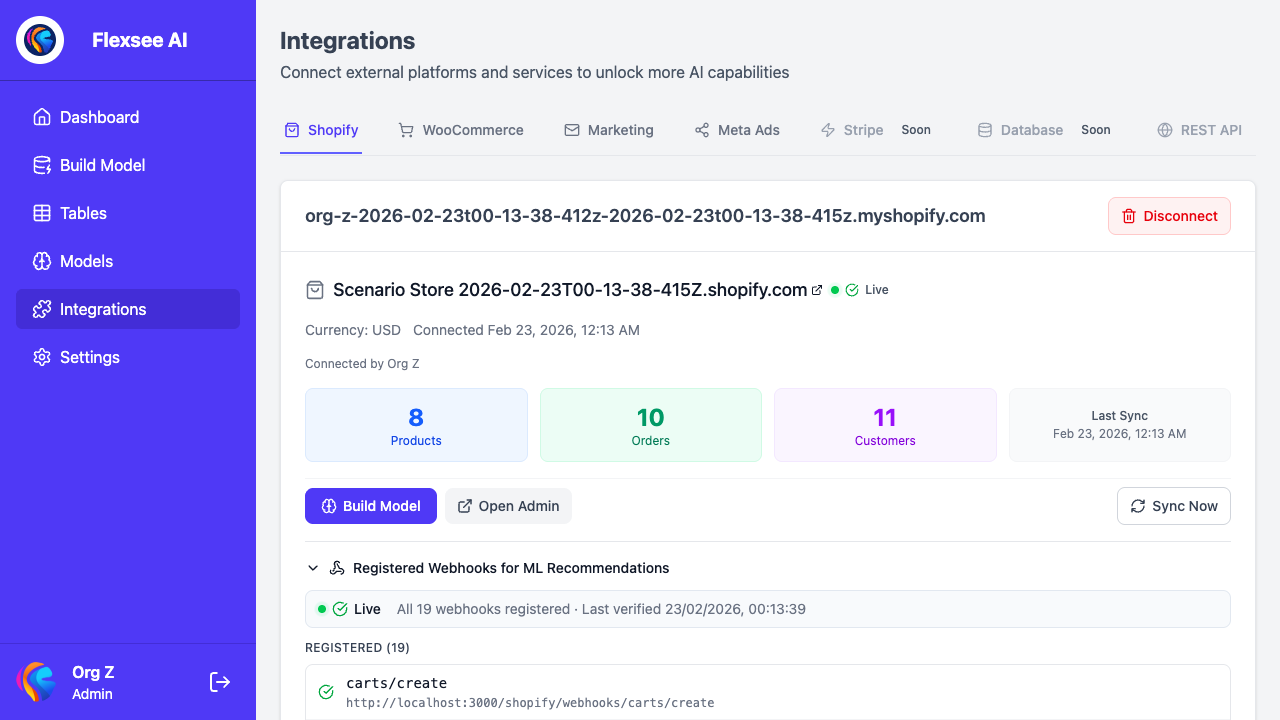Open the Marketing integrations tab
Viewport: 1280px width, 720px height.
click(608, 130)
